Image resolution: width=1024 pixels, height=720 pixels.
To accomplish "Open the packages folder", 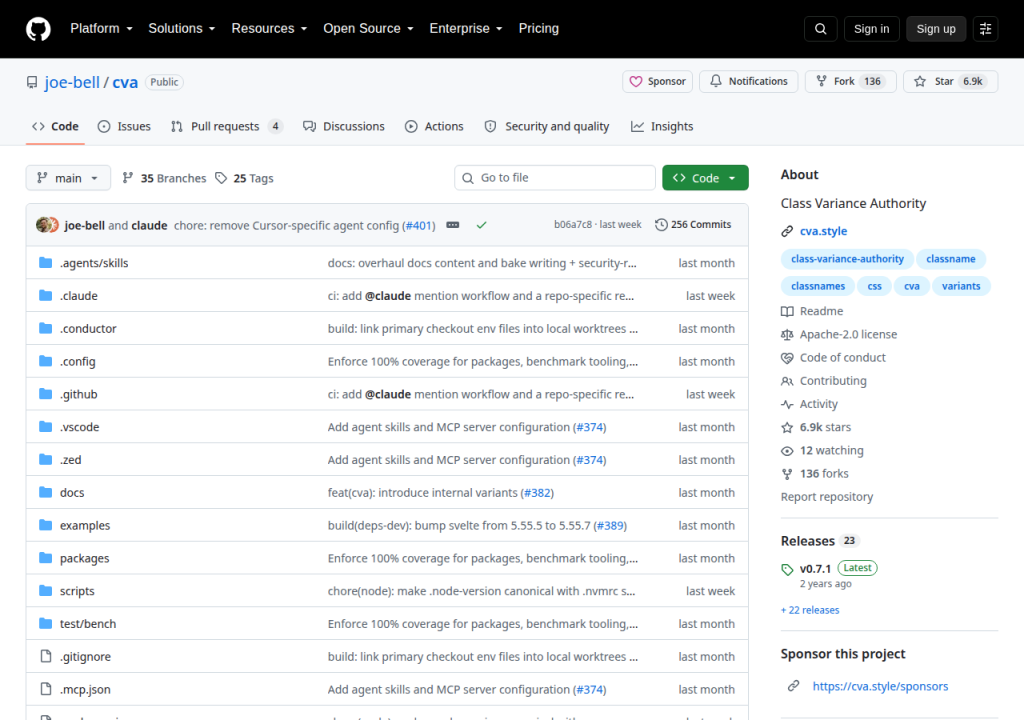I will 84,558.
